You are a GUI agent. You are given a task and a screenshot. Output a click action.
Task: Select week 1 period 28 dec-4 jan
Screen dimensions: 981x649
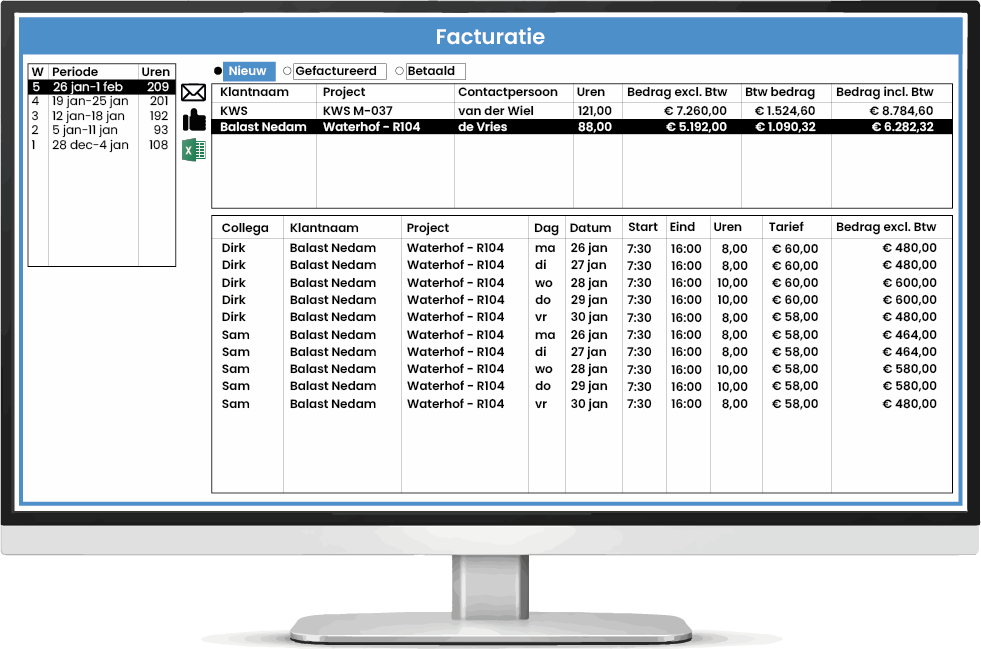(101, 145)
